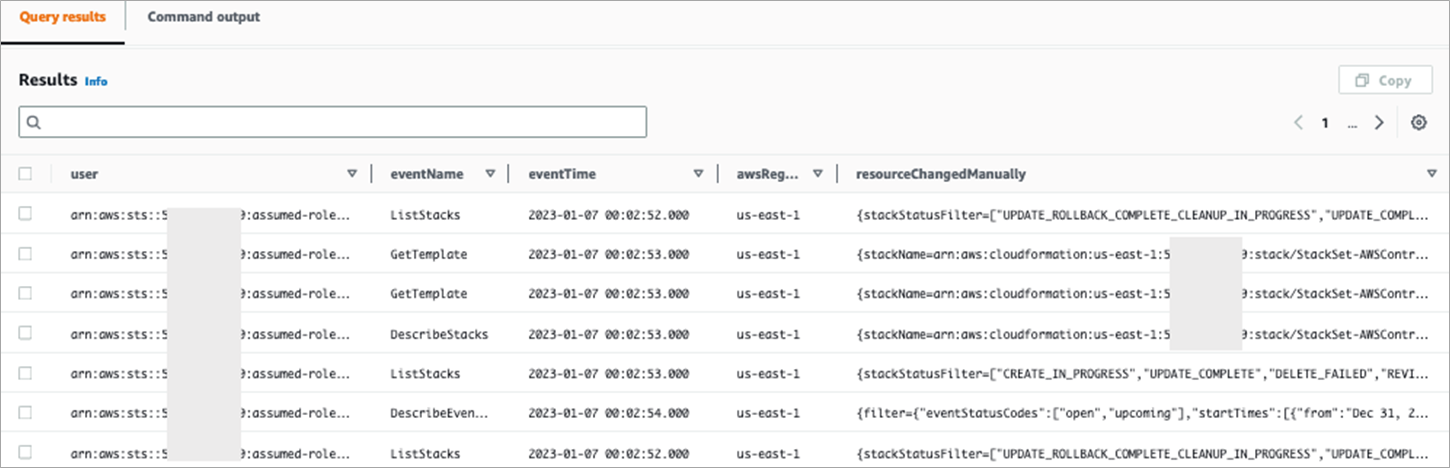Click the eventName column header
1450x468 pixels.
tap(427, 174)
